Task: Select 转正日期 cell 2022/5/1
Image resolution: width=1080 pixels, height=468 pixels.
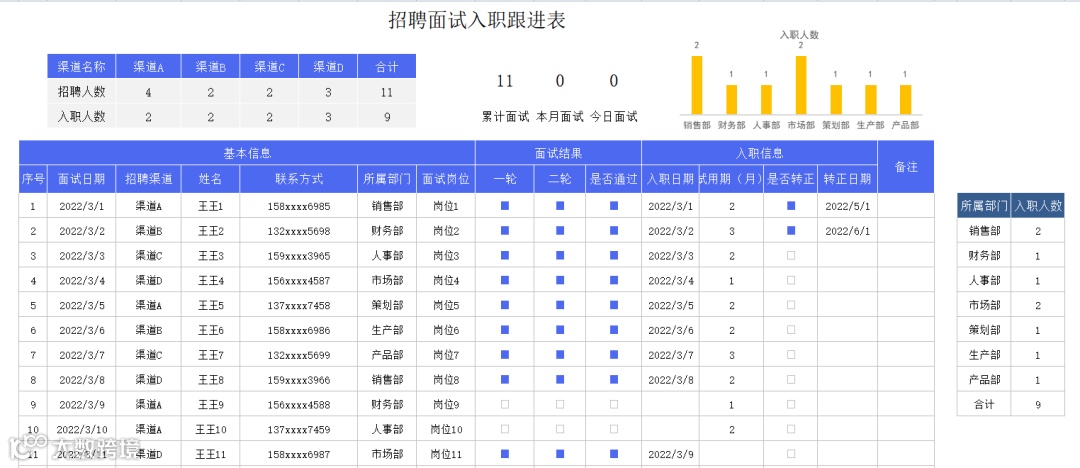Action: click(847, 206)
